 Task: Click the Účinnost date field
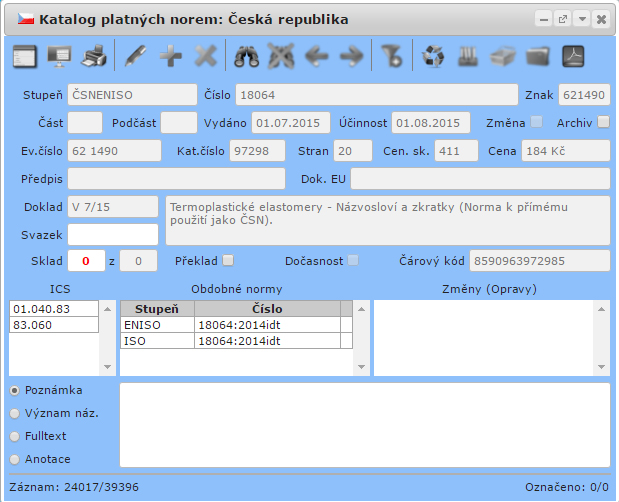431,123
